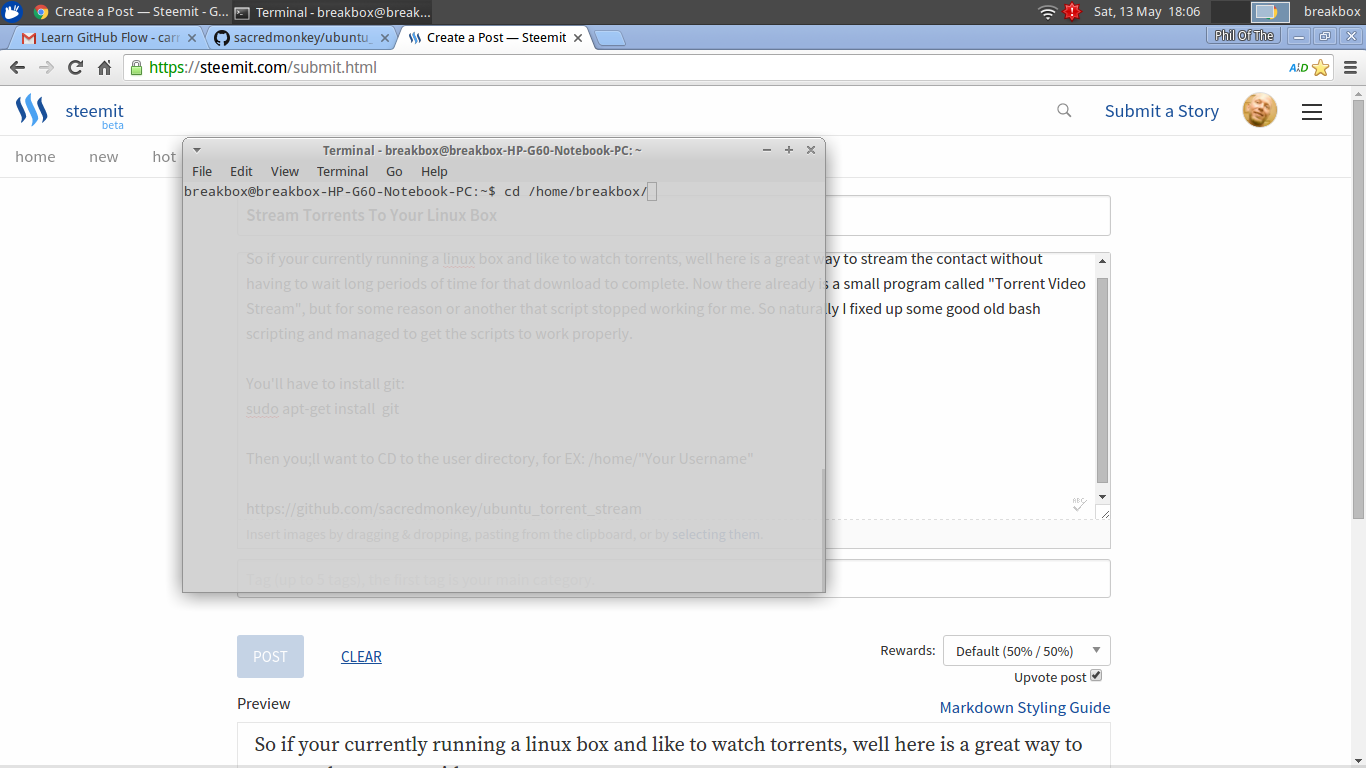1366x768 pixels.
Task: Click the Preview heading text
Action: (x=264, y=703)
